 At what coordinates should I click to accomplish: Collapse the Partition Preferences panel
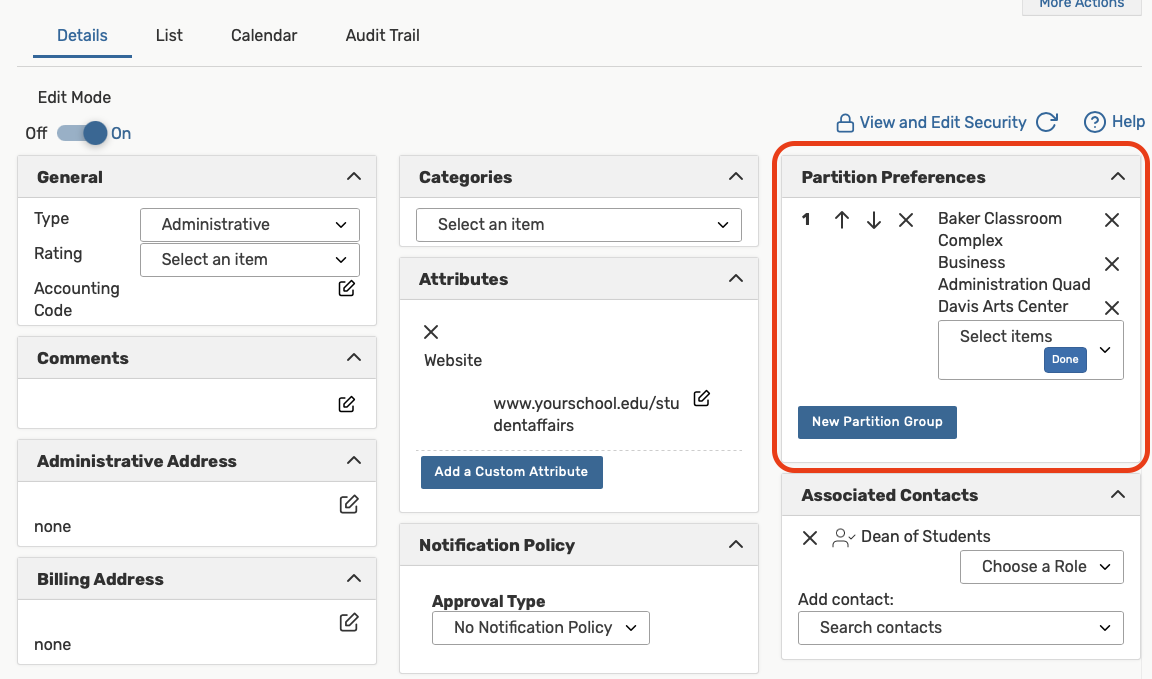(1118, 177)
